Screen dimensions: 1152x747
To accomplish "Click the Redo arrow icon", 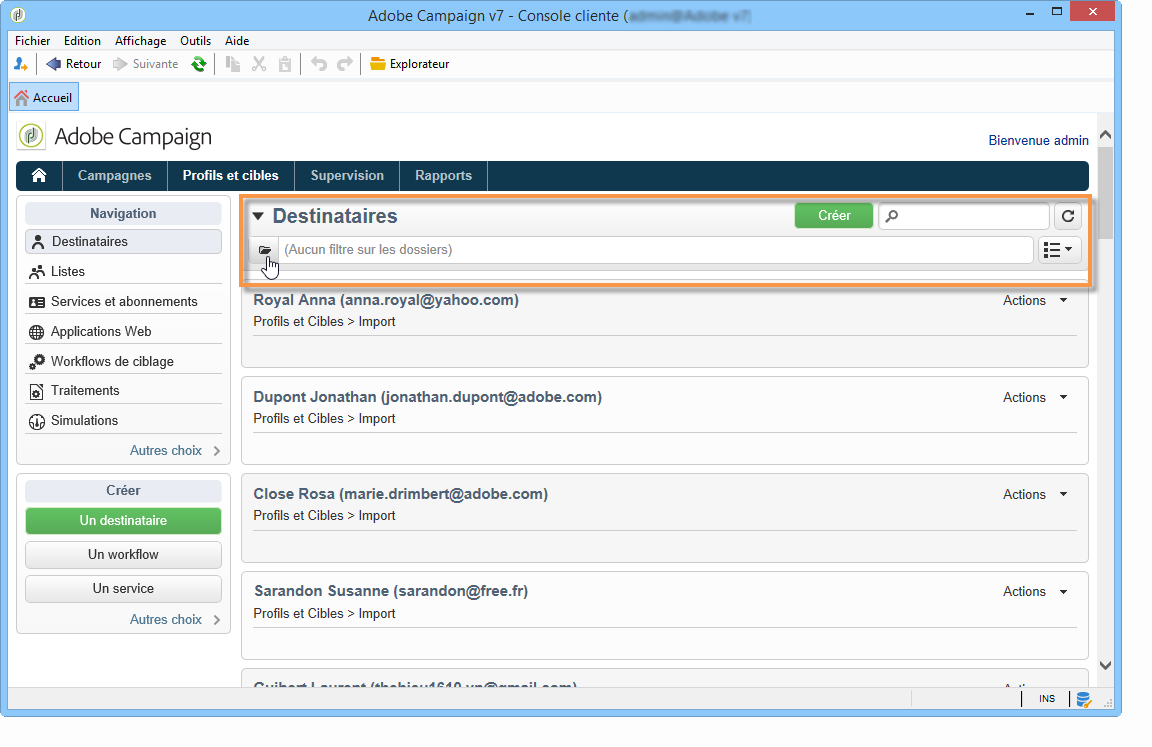I will (x=345, y=64).
